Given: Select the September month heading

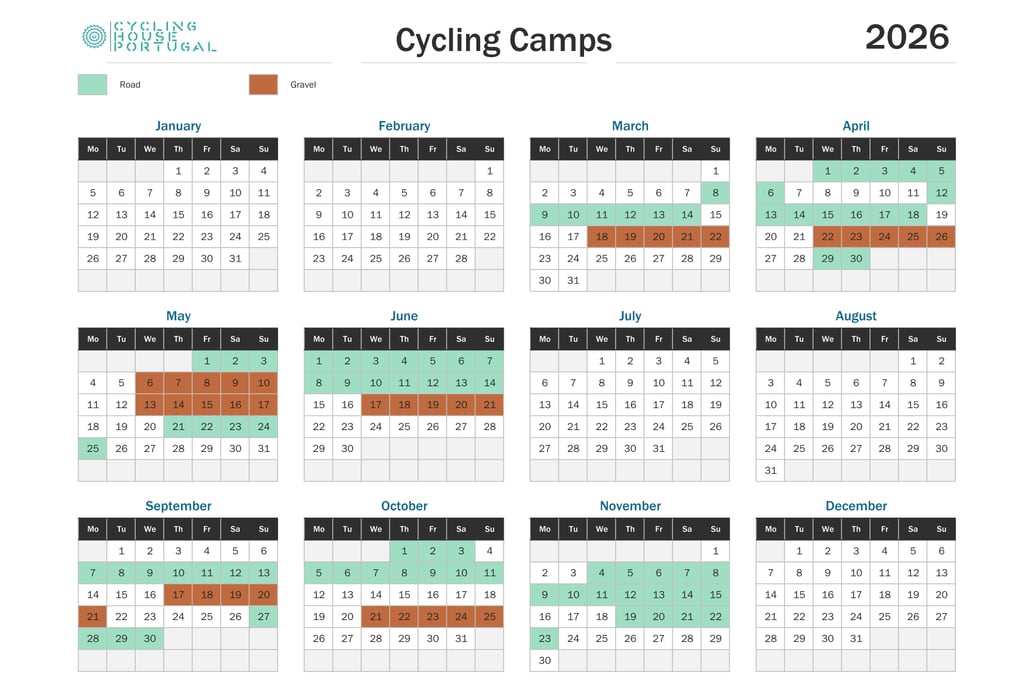Looking at the screenshot, I should click(x=178, y=506).
